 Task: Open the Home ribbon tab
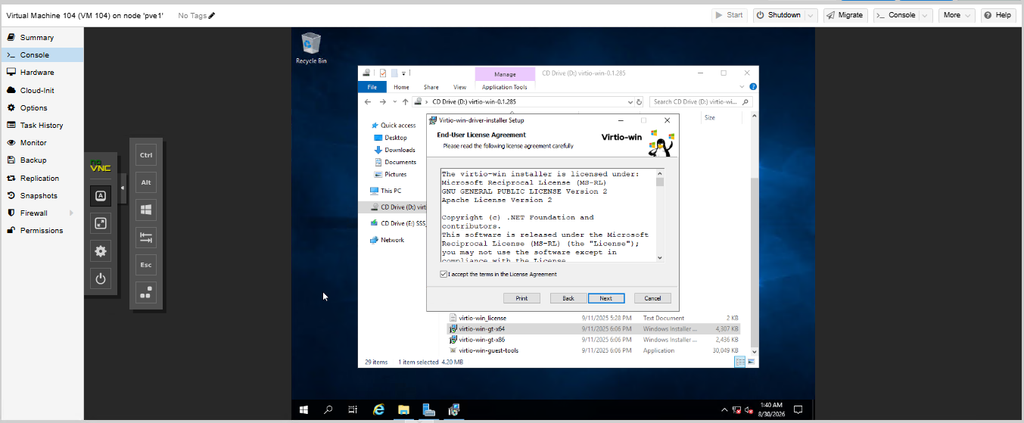401,87
